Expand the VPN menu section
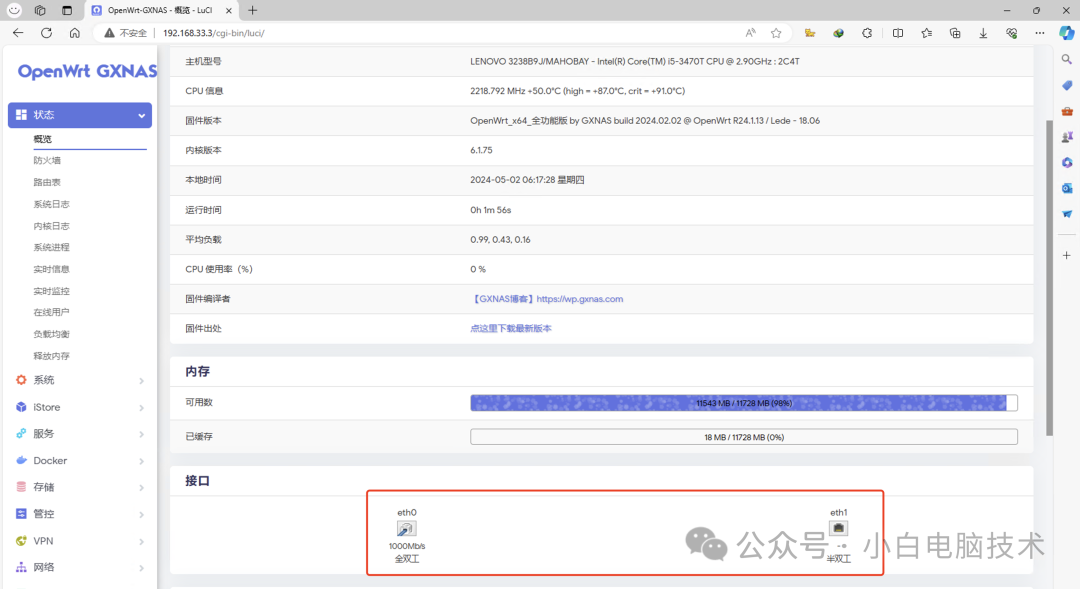Screen dimensions: 1080x589 [x=80, y=541]
